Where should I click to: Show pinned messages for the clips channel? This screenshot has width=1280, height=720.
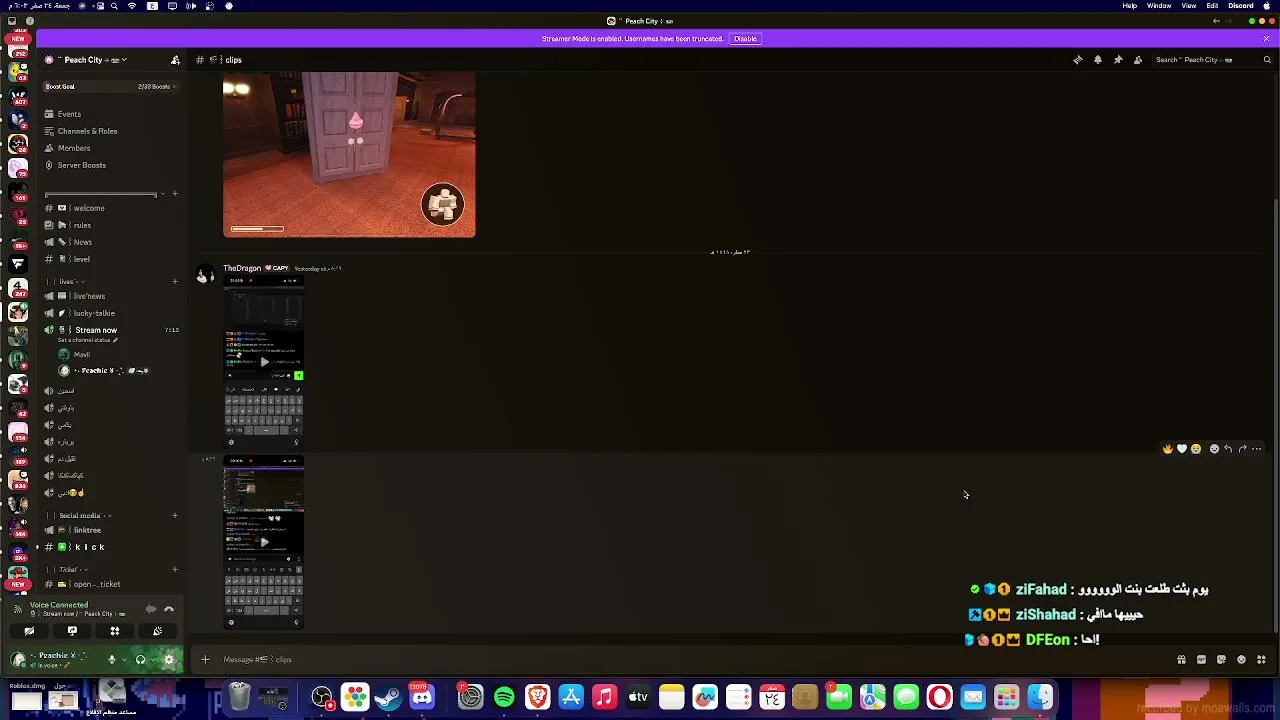tap(1118, 60)
